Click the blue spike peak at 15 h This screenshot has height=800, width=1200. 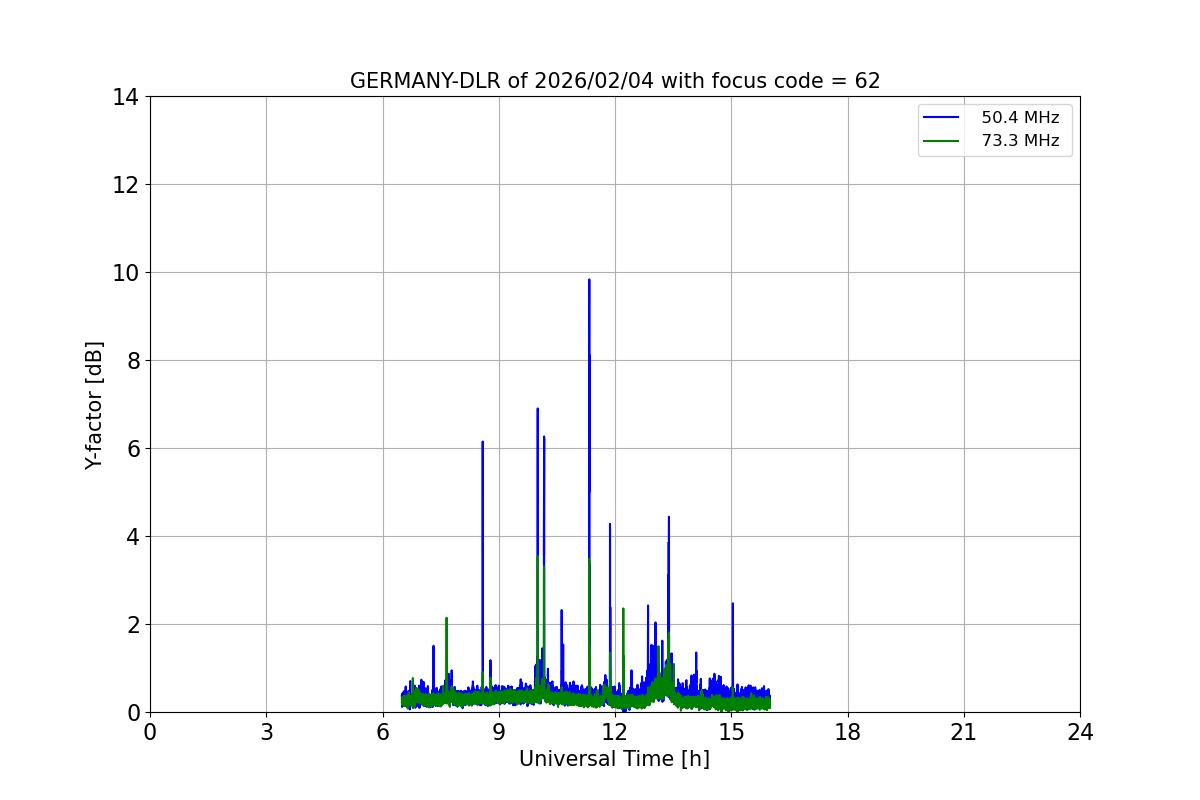732,604
